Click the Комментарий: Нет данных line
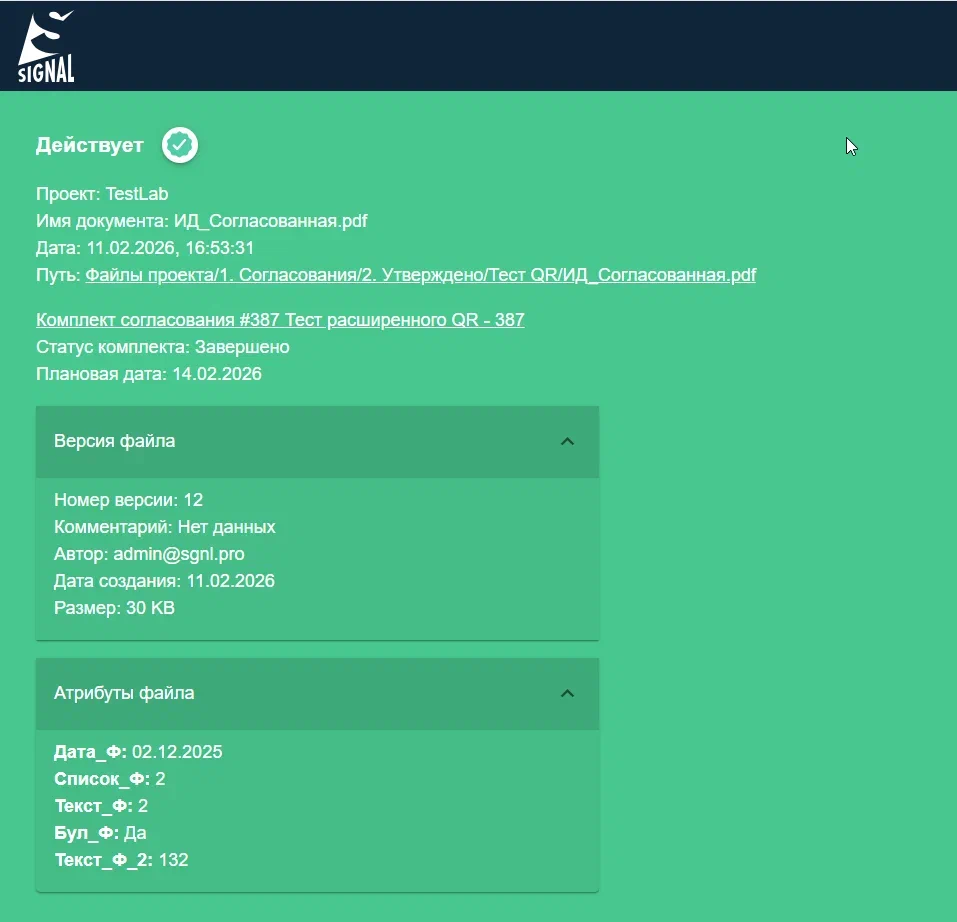The width and height of the screenshot is (957, 922). (164, 526)
